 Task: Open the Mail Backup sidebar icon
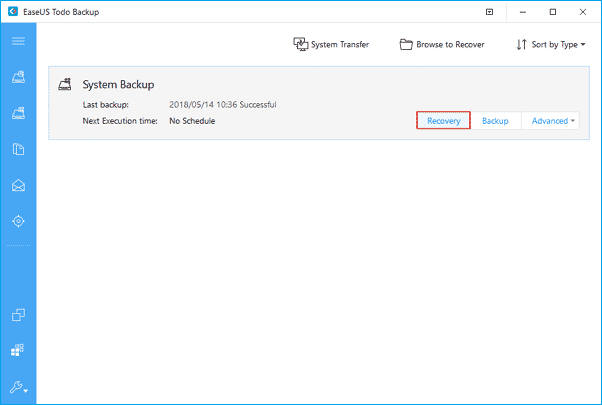click(18, 185)
